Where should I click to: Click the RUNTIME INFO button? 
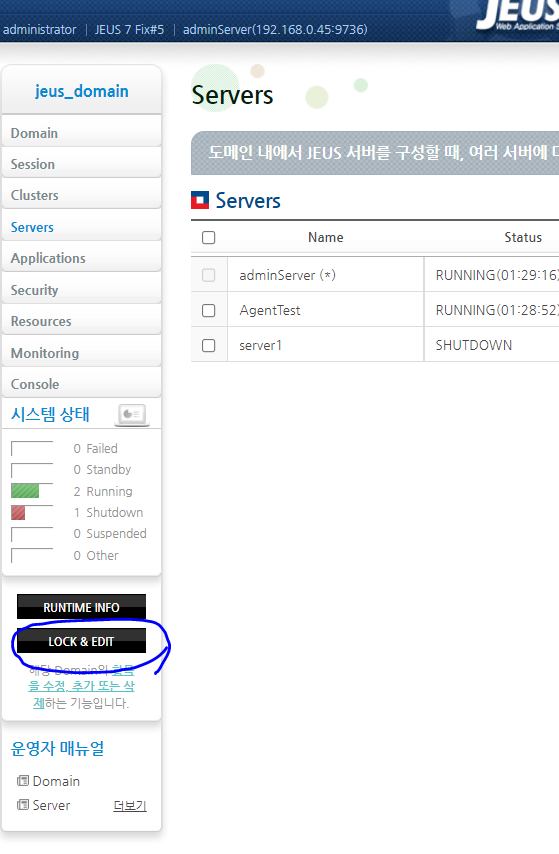pyautogui.click(x=81, y=607)
